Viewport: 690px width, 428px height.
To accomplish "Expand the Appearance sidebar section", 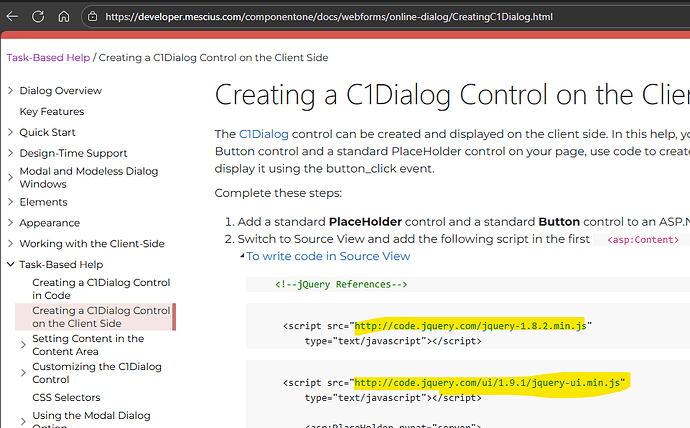I will coord(10,223).
